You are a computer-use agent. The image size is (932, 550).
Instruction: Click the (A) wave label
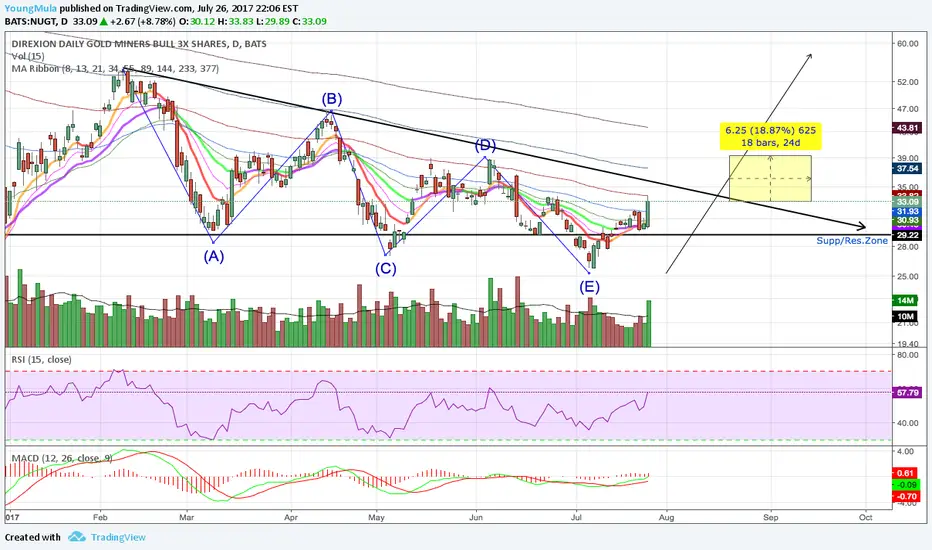[x=214, y=256]
